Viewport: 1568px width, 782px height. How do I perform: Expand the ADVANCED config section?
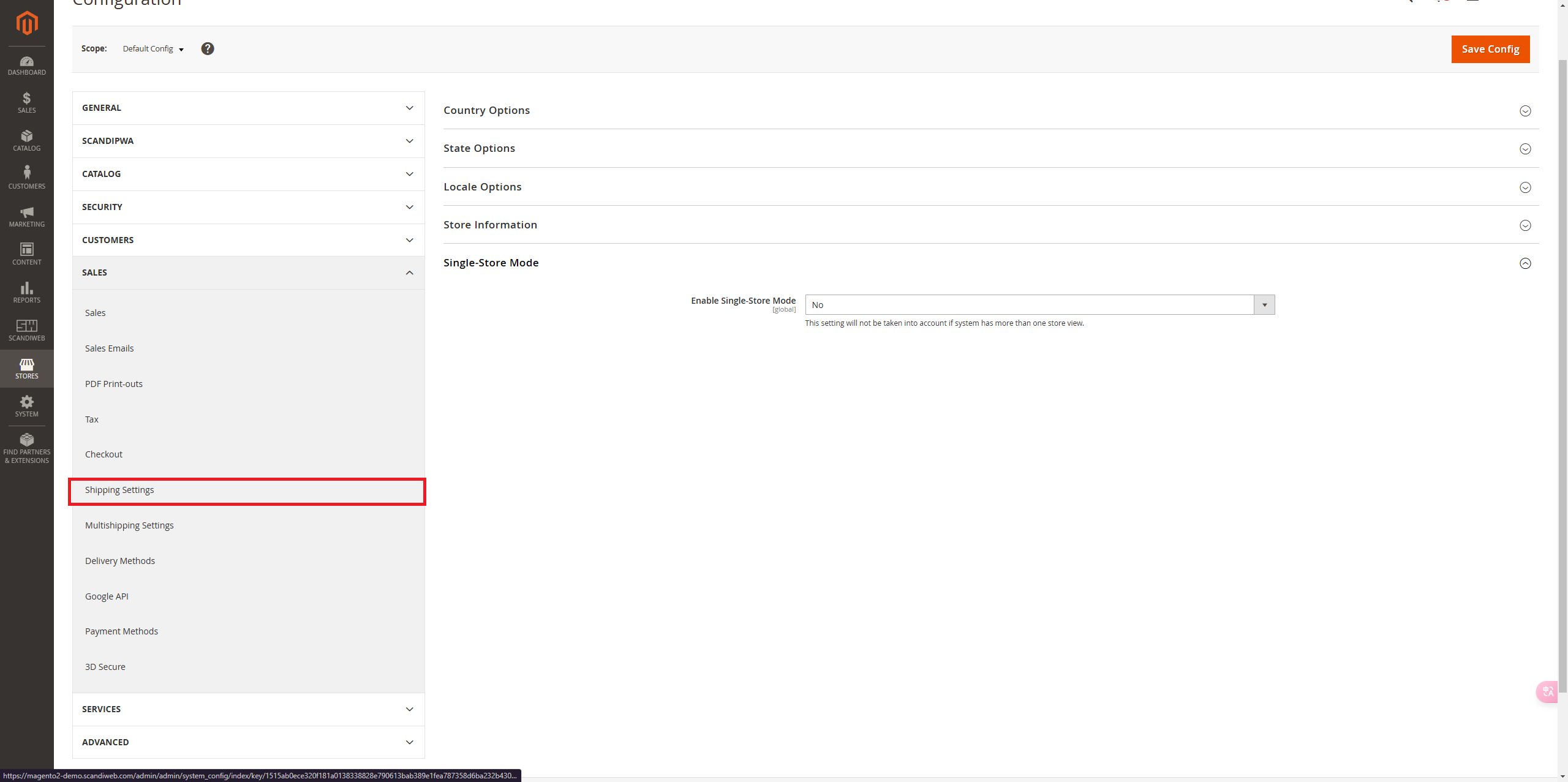tap(249, 742)
